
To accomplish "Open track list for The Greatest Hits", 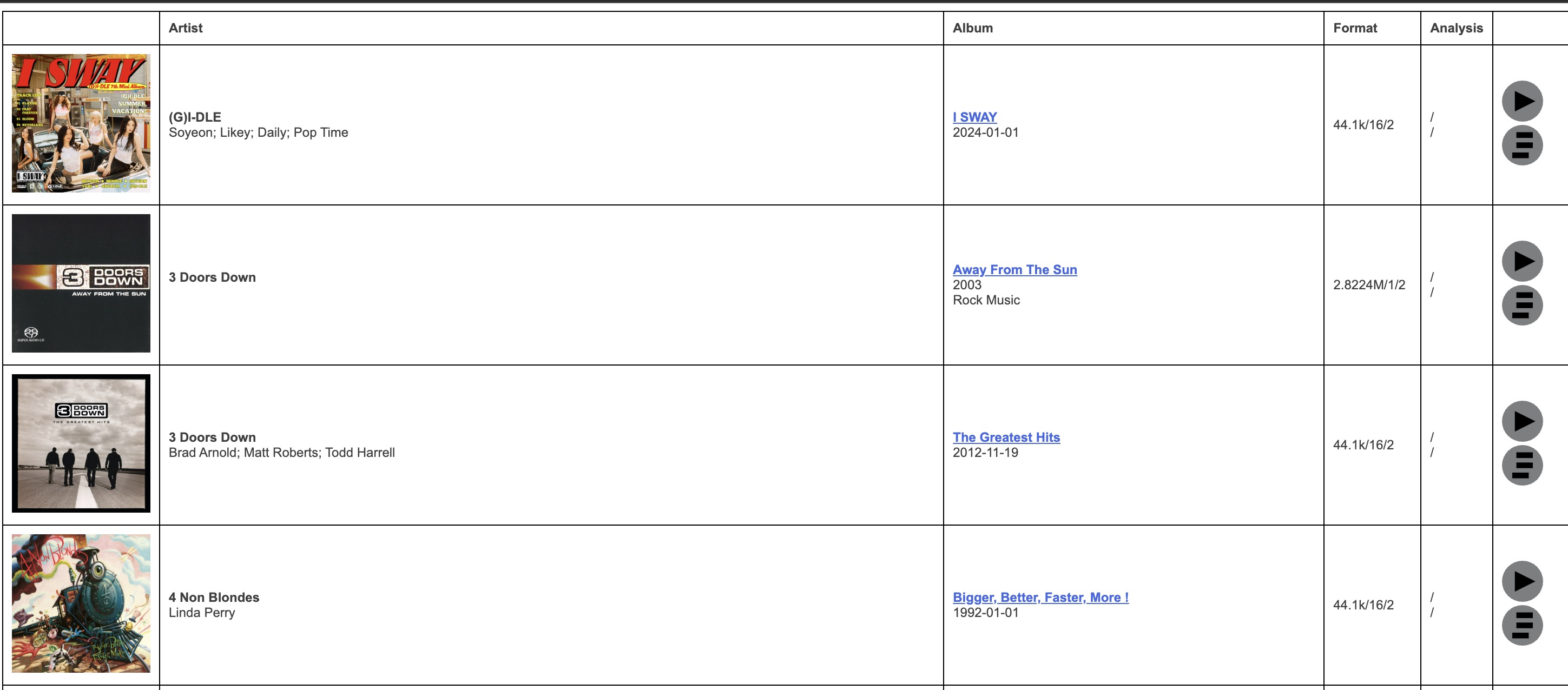I will [1521, 466].
